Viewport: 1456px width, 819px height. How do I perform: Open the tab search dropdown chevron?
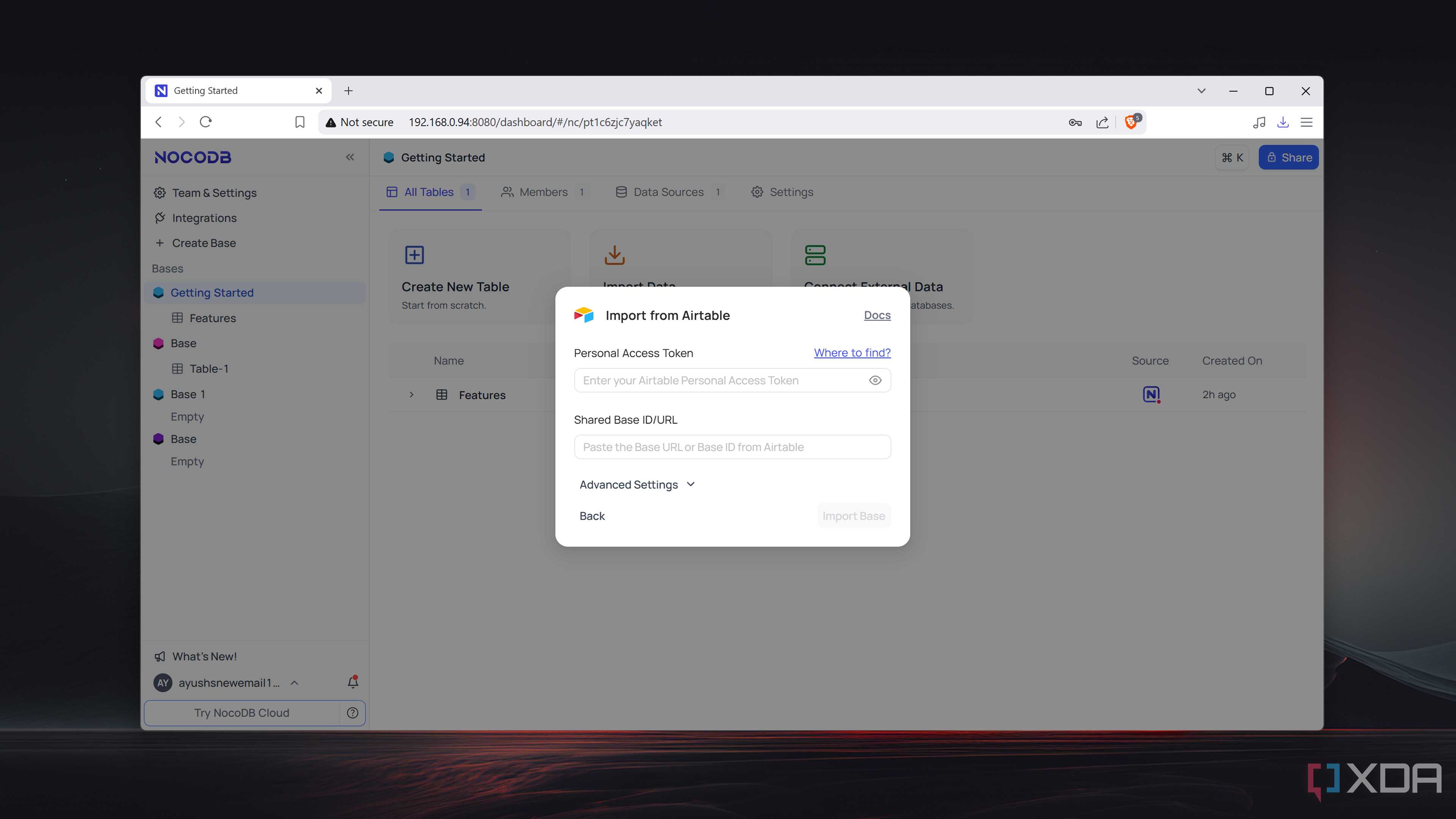1202,91
